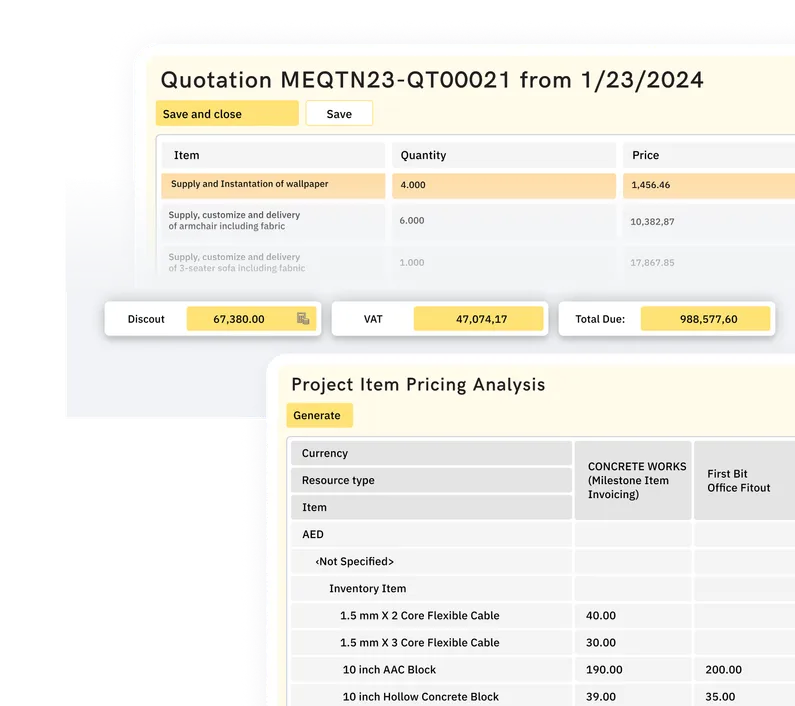Select CONCRETE WORKS (Milestone Item Invoicing) column
The height and width of the screenshot is (706, 795).
pyautogui.click(x=633, y=480)
